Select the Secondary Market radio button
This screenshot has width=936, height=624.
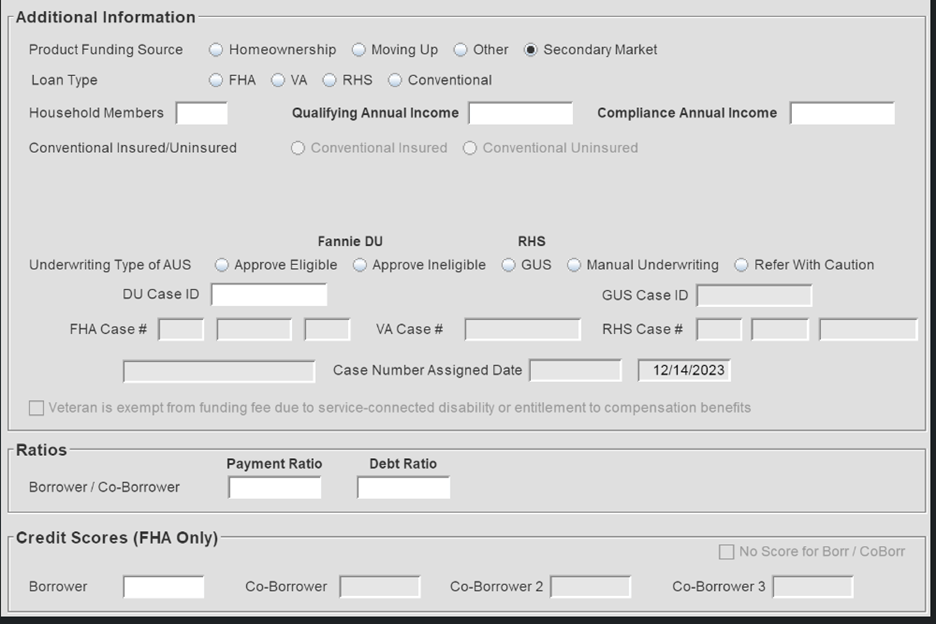(530, 50)
